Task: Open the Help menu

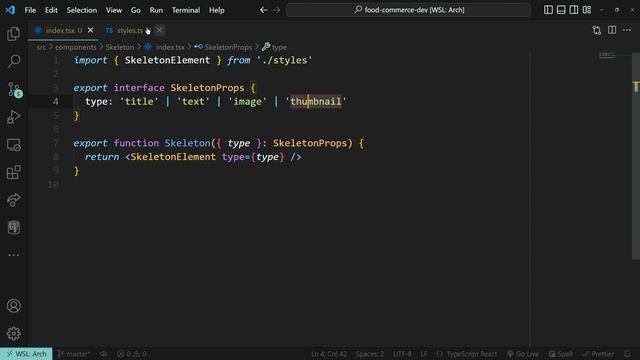Action: [217, 10]
